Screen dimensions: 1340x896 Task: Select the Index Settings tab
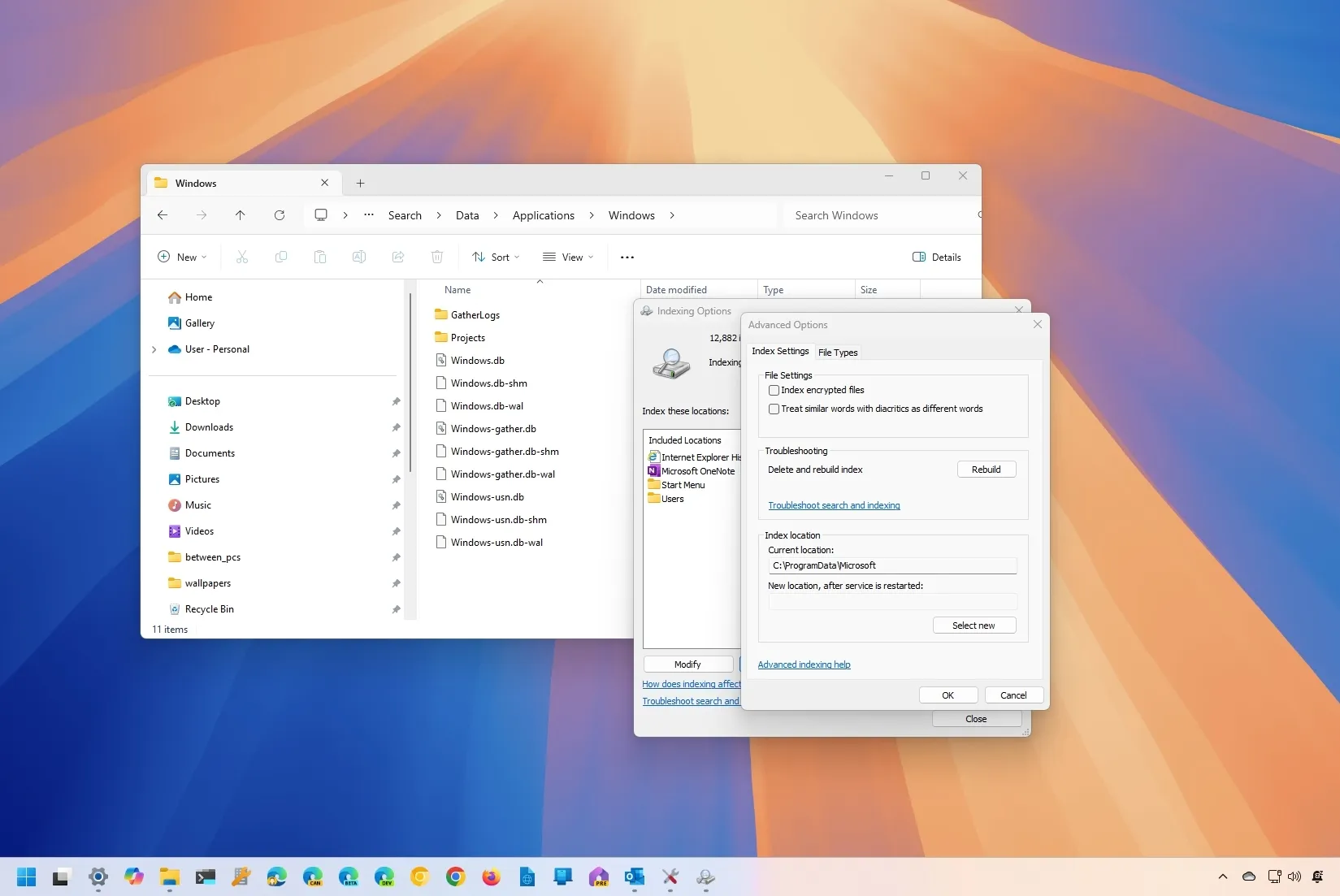780,351
